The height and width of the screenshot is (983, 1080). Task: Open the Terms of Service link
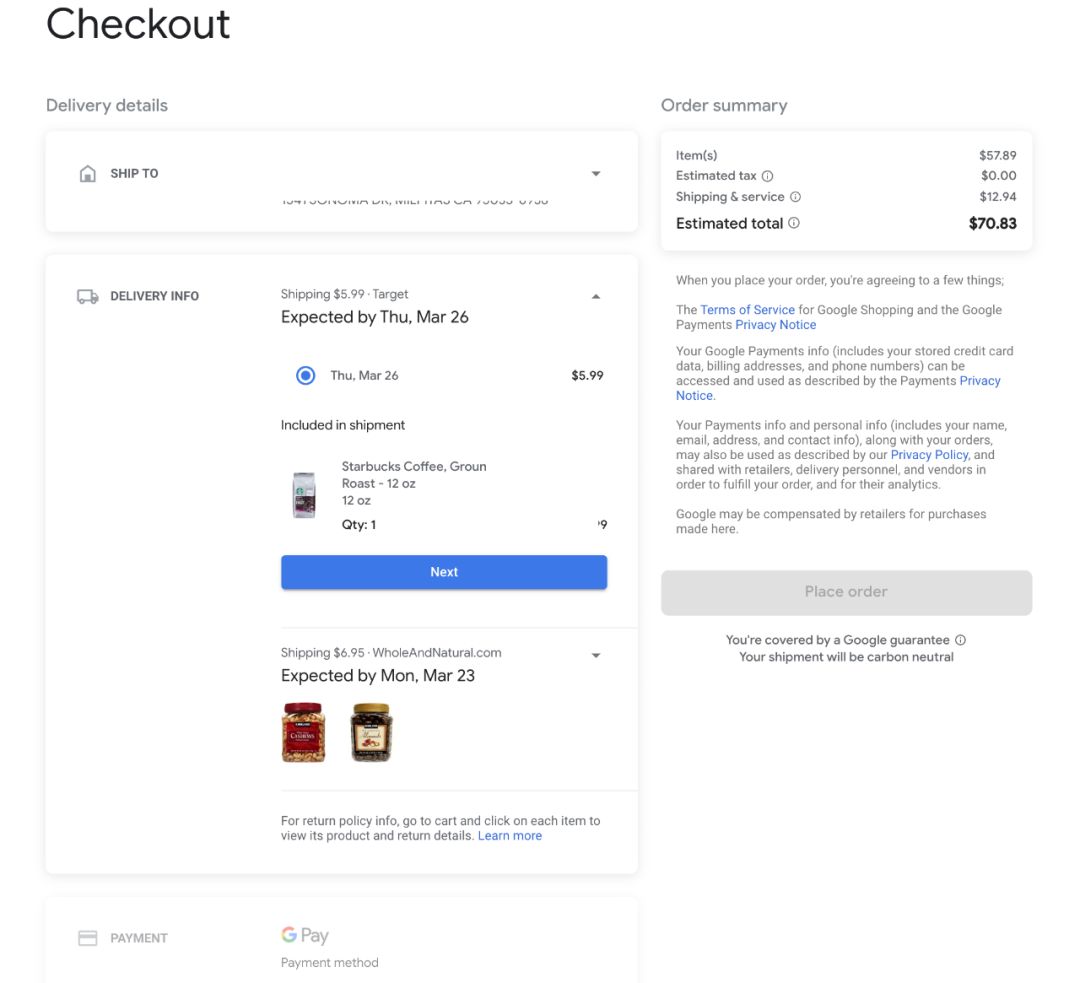coord(747,310)
